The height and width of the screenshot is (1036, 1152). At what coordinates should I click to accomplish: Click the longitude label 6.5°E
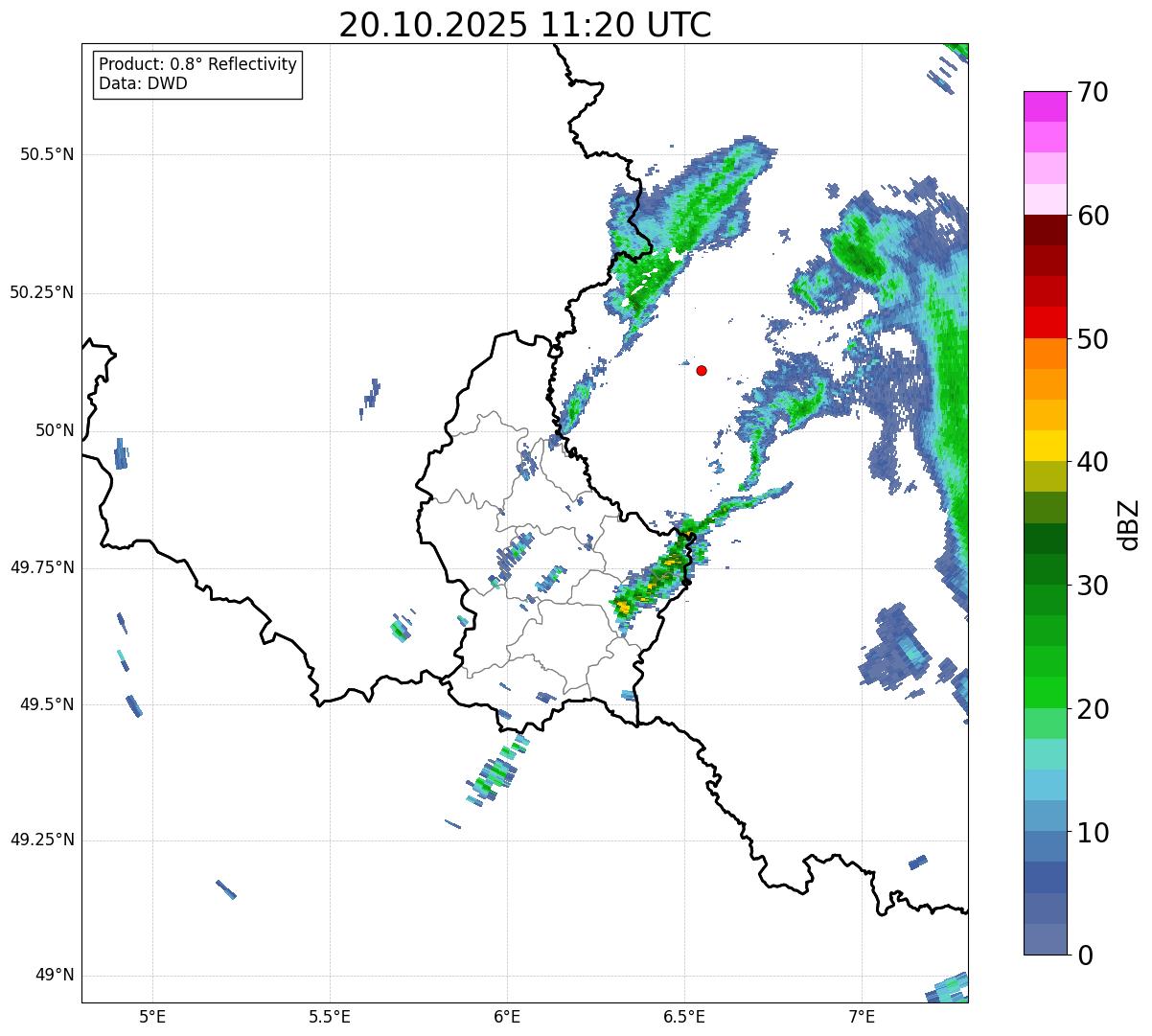[x=685, y=1016]
